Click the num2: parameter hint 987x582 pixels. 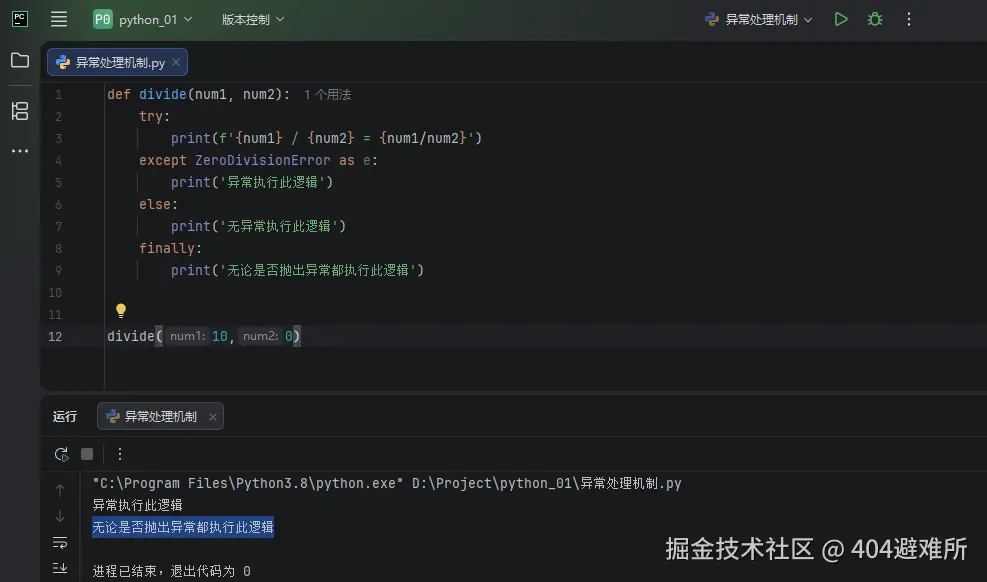(x=260, y=336)
